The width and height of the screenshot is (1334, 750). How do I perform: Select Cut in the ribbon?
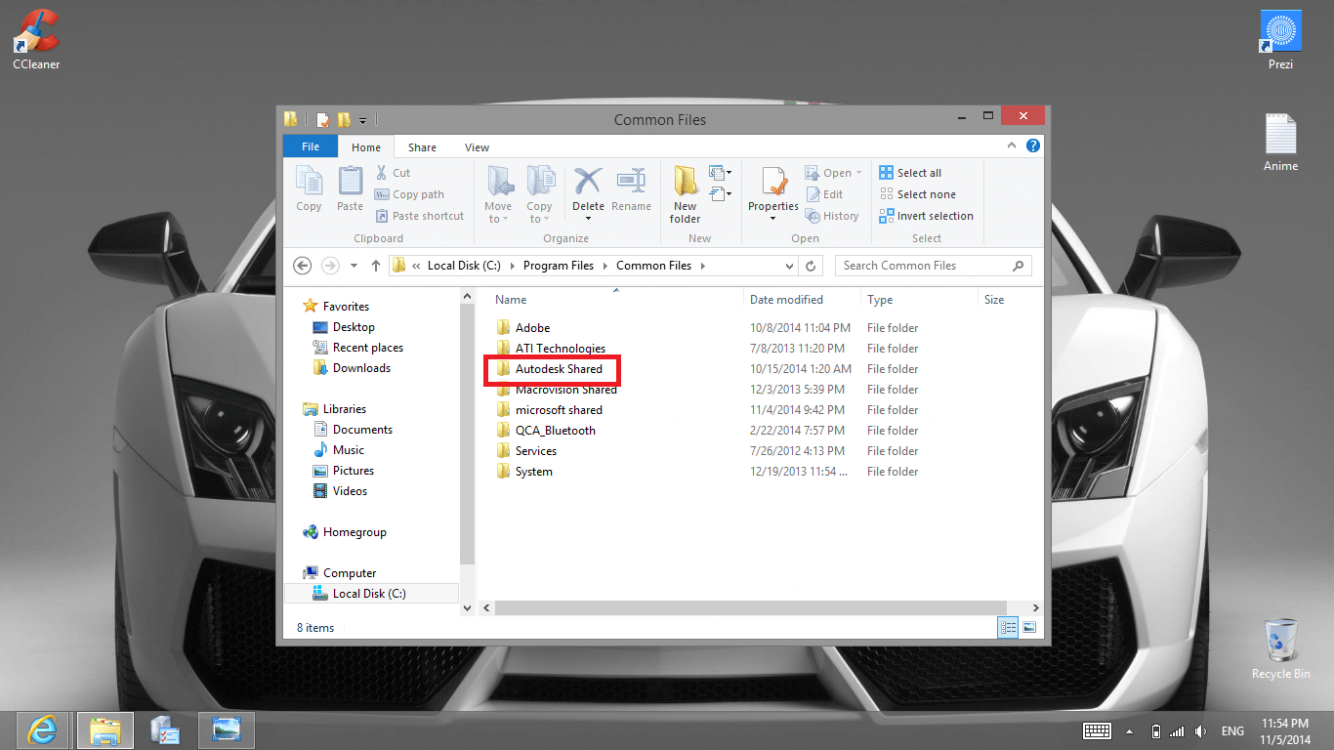coord(393,173)
